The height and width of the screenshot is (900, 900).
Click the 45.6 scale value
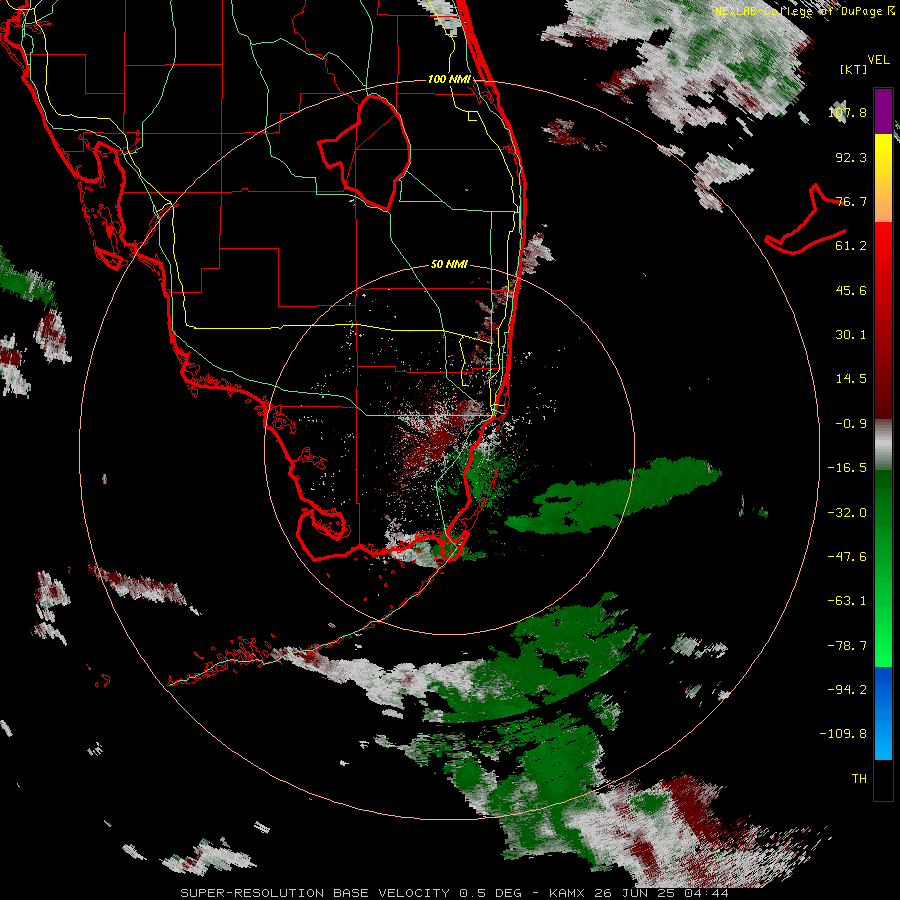point(851,290)
